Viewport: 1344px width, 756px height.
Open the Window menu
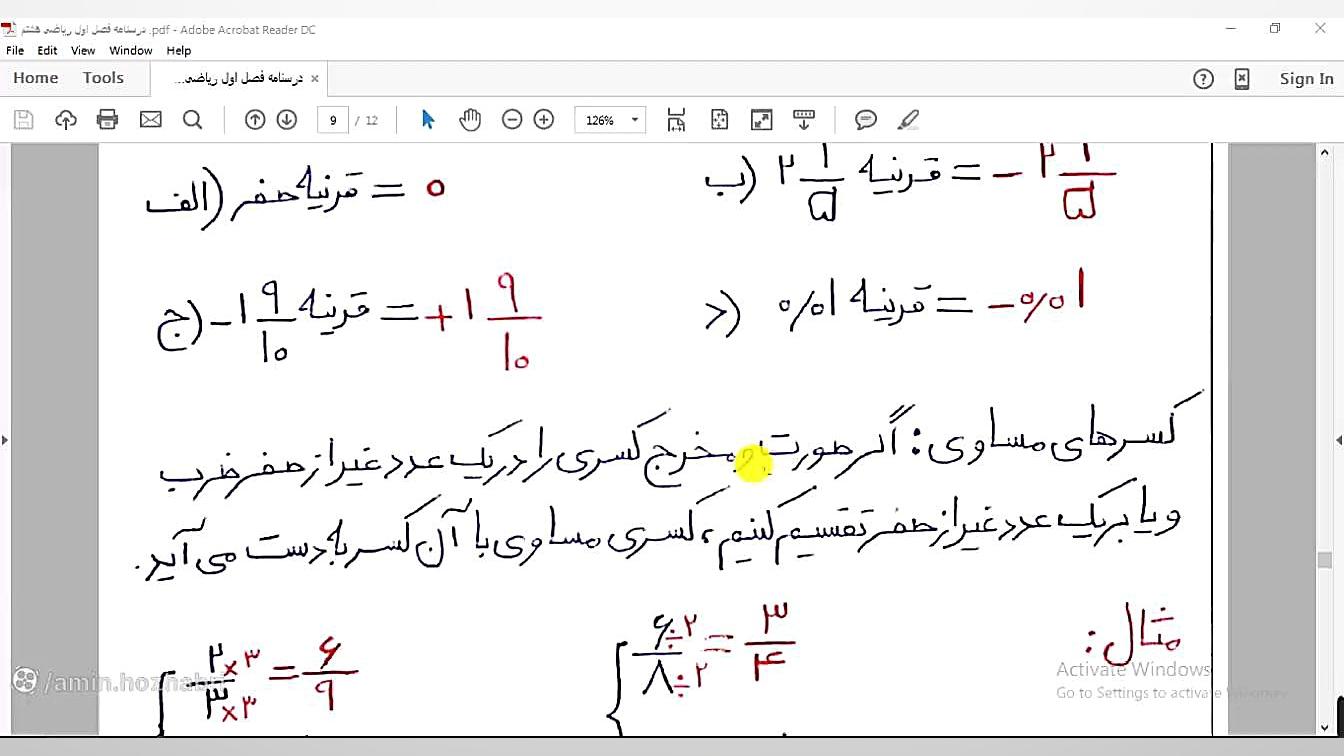click(x=131, y=50)
